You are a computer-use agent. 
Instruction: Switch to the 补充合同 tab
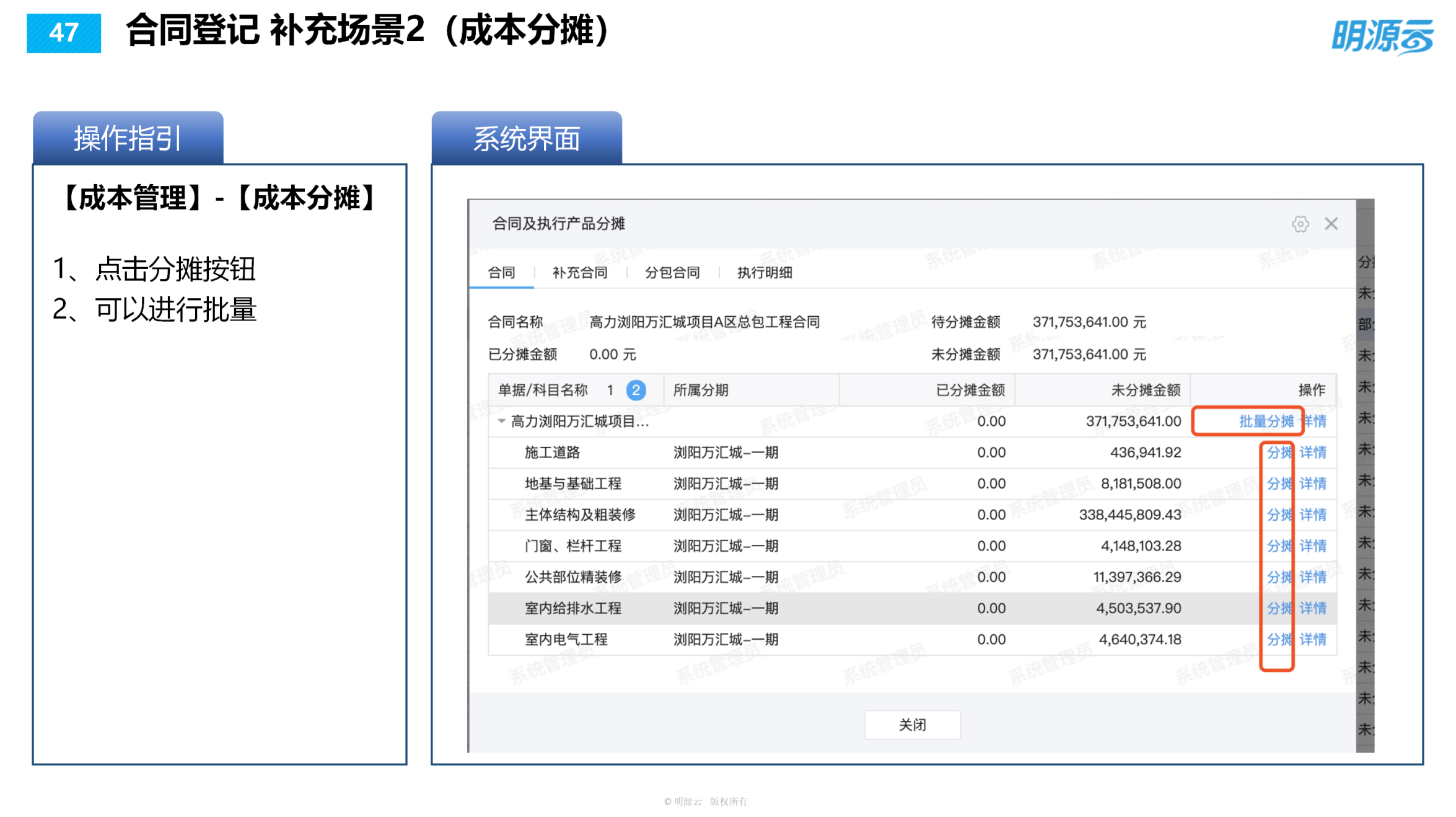[579, 272]
